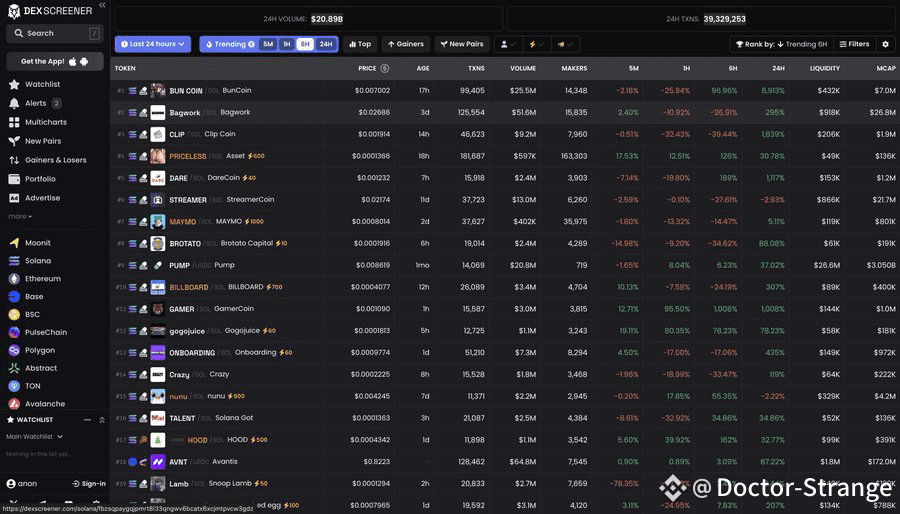Open Portfolio wallet icon
This screenshot has height=514, width=900.
tap(14, 179)
